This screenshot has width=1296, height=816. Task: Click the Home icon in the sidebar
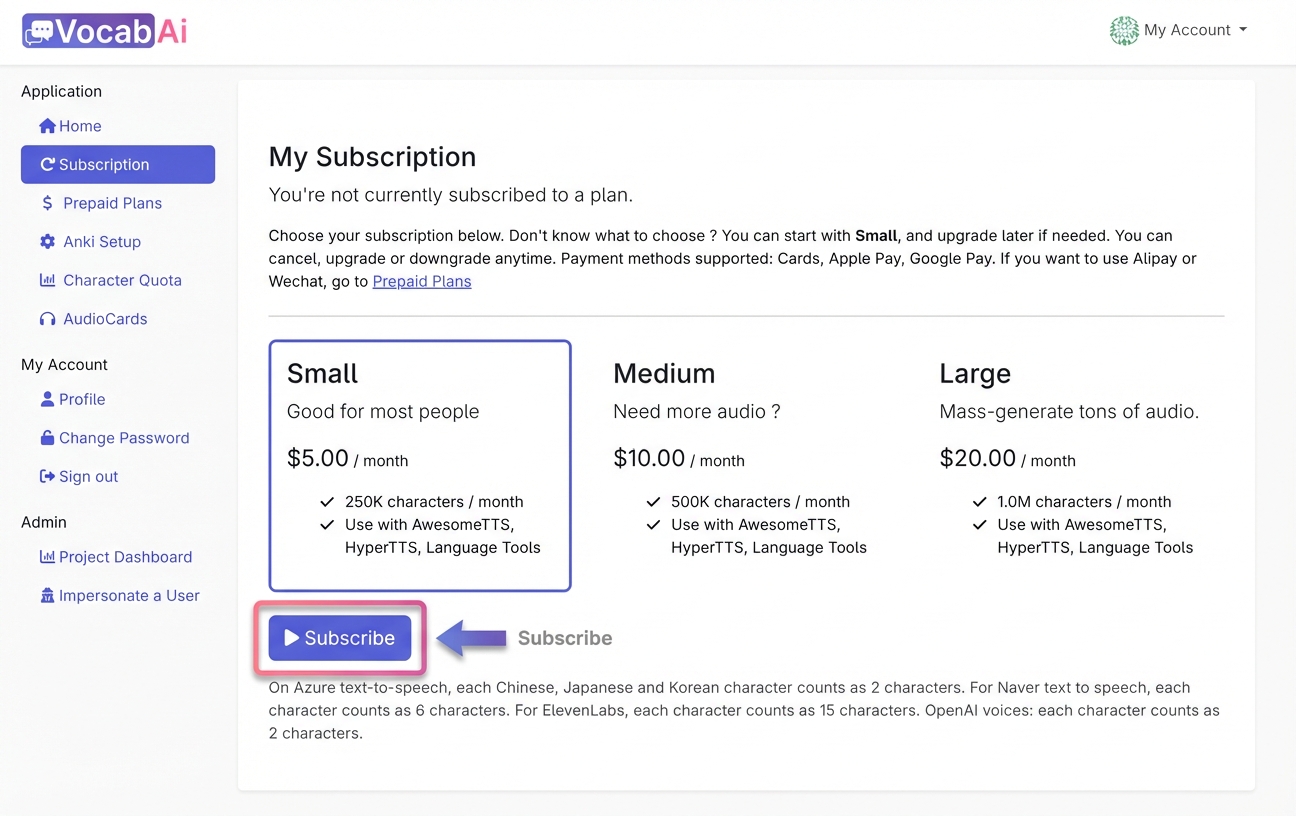pyautogui.click(x=46, y=126)
